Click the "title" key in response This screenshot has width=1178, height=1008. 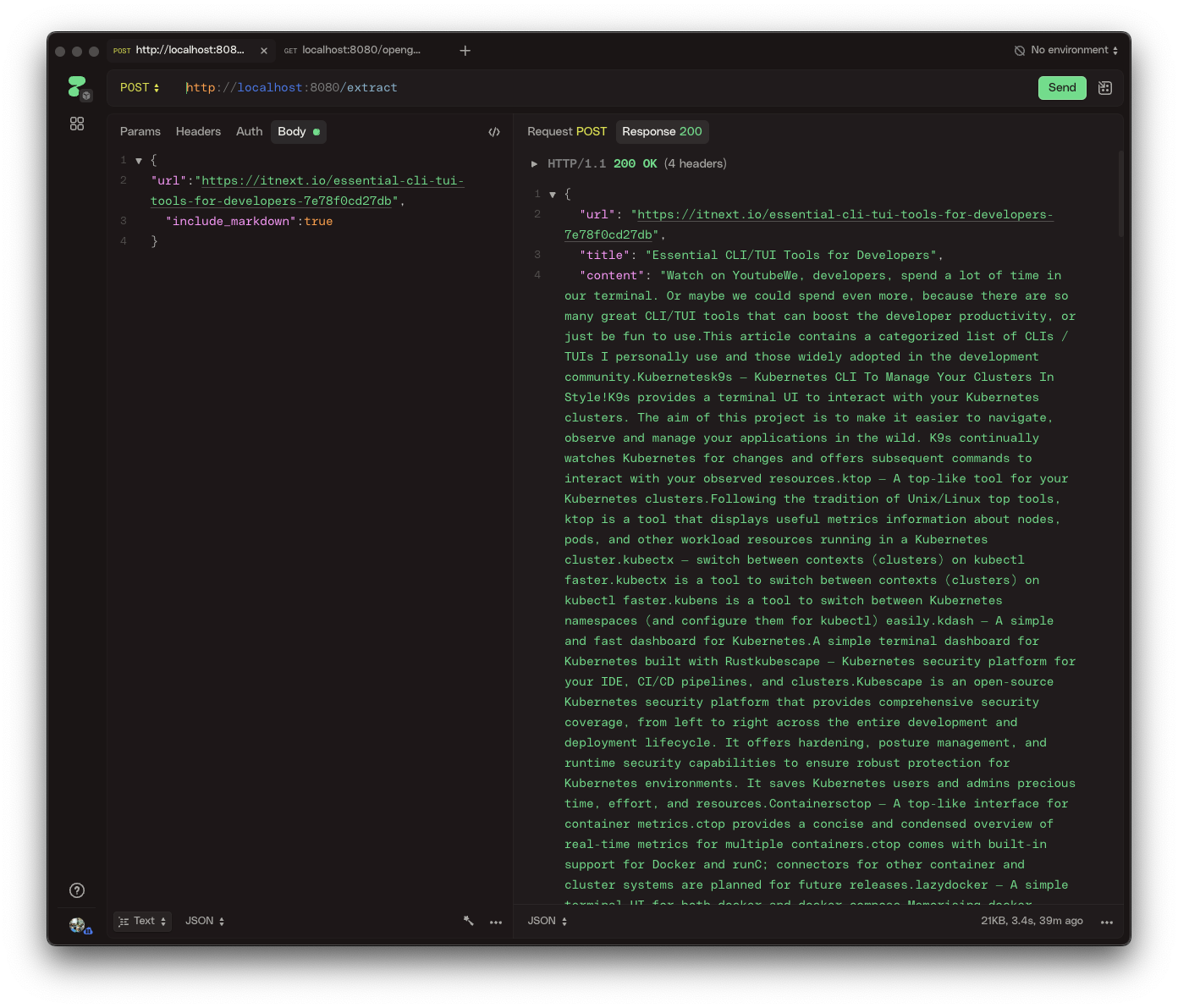point(604,256)
